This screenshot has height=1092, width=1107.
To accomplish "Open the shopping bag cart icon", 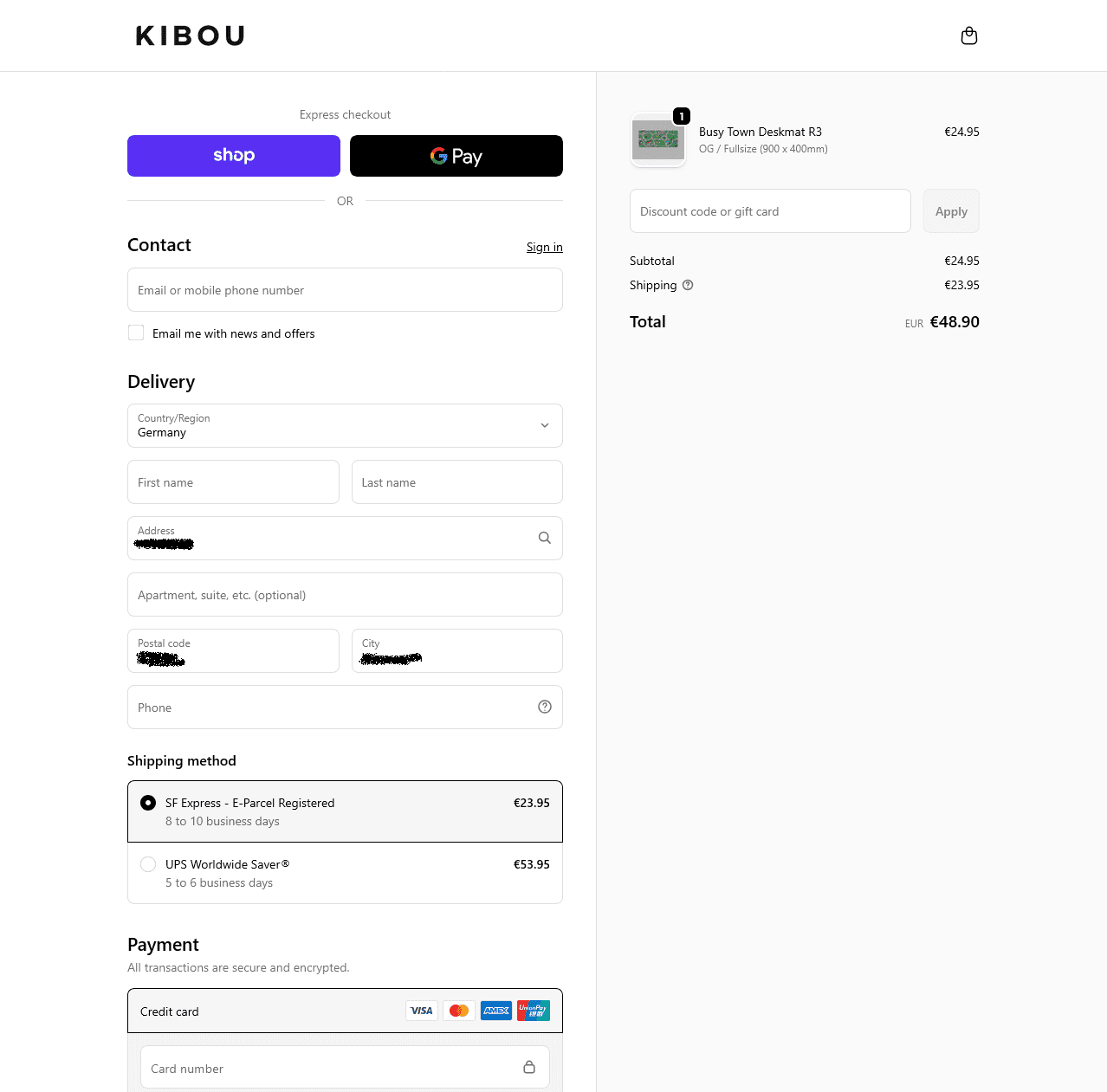I will pos(969,36).
